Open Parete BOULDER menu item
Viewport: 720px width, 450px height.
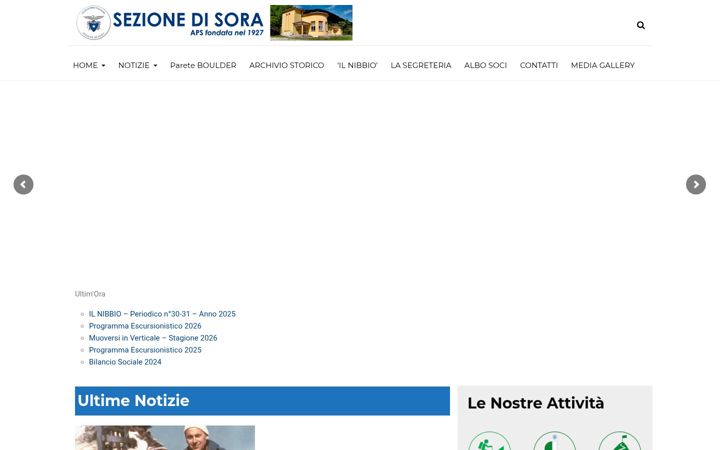click(x=203, y=65)
